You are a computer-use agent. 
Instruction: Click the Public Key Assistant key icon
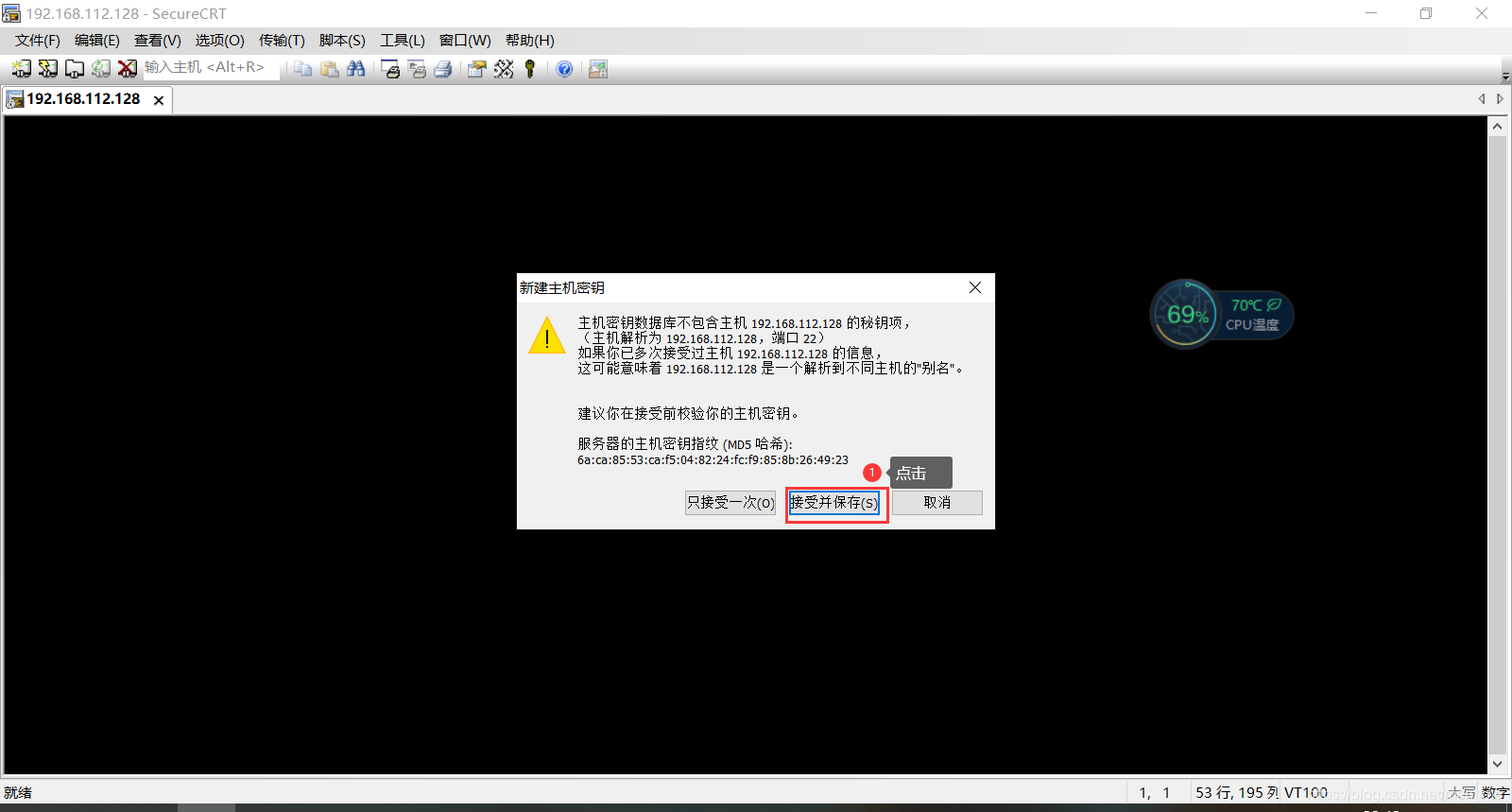pyautogui.click(x=530, y=69)
